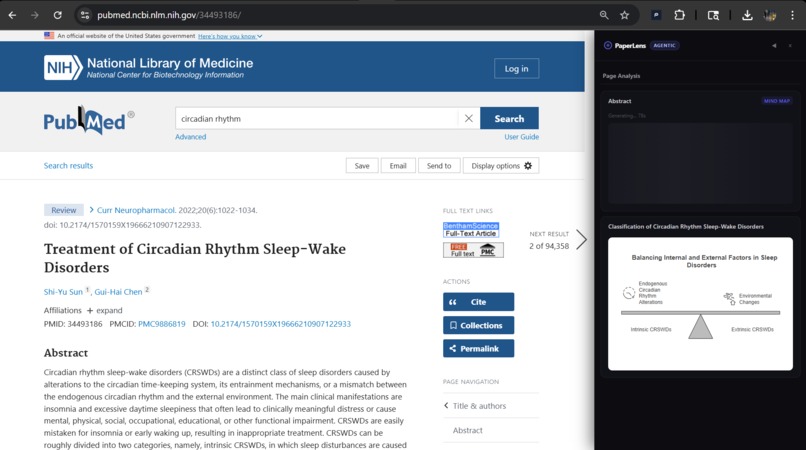
Task: Open the DOI 10.2174 link
Action: [x=281, y=324]
